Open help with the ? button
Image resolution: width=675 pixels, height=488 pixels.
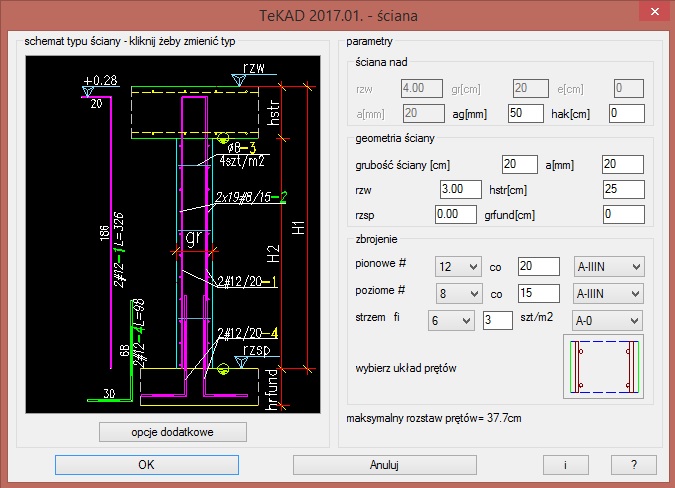click(634, 465)
